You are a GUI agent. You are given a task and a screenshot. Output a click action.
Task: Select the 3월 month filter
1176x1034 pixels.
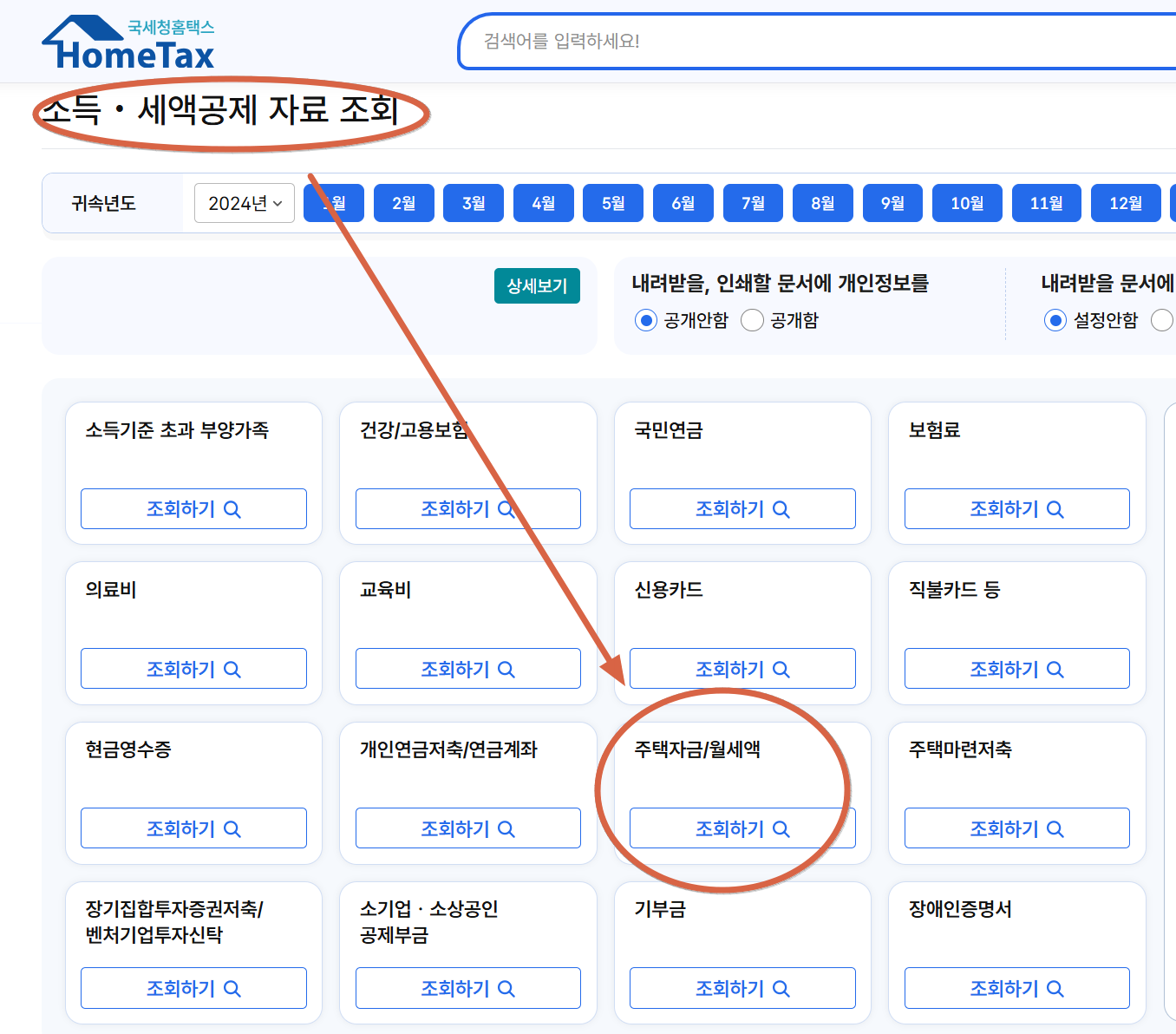pyautogui.click(x=473, y=203)
